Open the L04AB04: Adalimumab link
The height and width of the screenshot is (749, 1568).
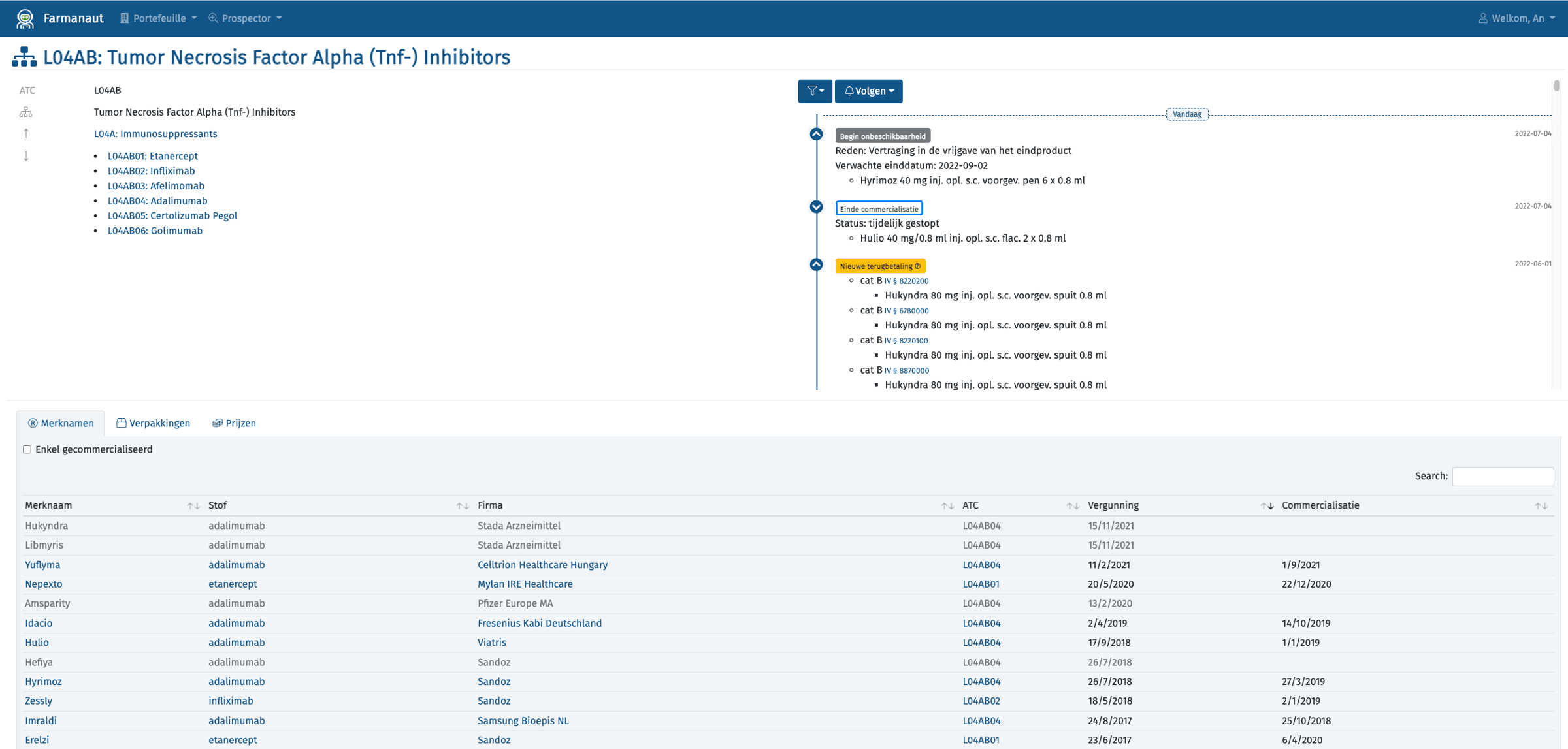click(157, 201)
